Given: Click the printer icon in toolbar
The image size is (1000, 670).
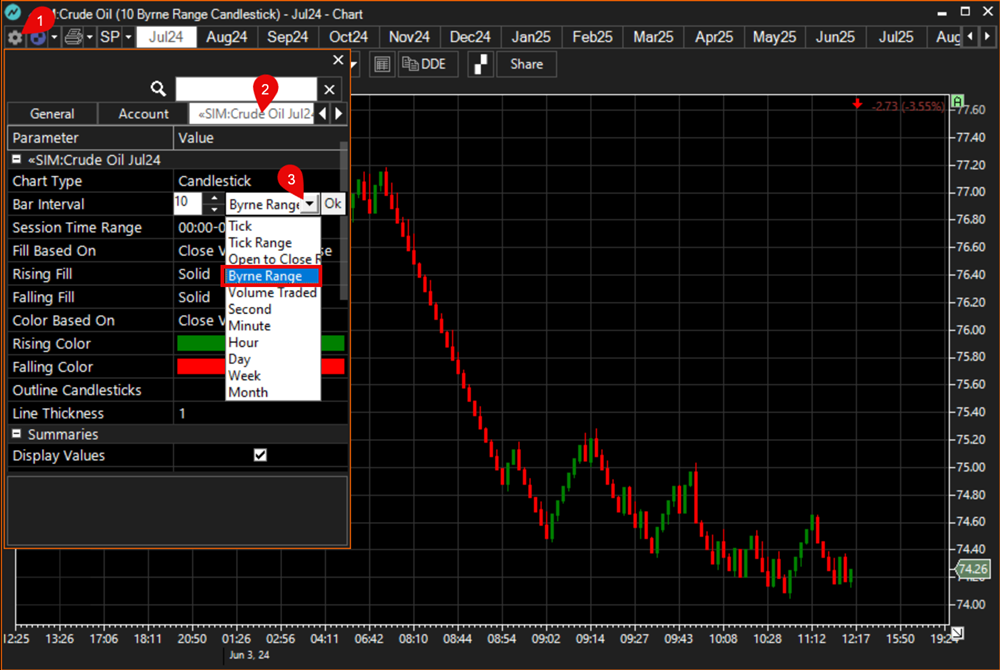Looking at the screenshot, I should pyautogui.click(x=73, y=37).
